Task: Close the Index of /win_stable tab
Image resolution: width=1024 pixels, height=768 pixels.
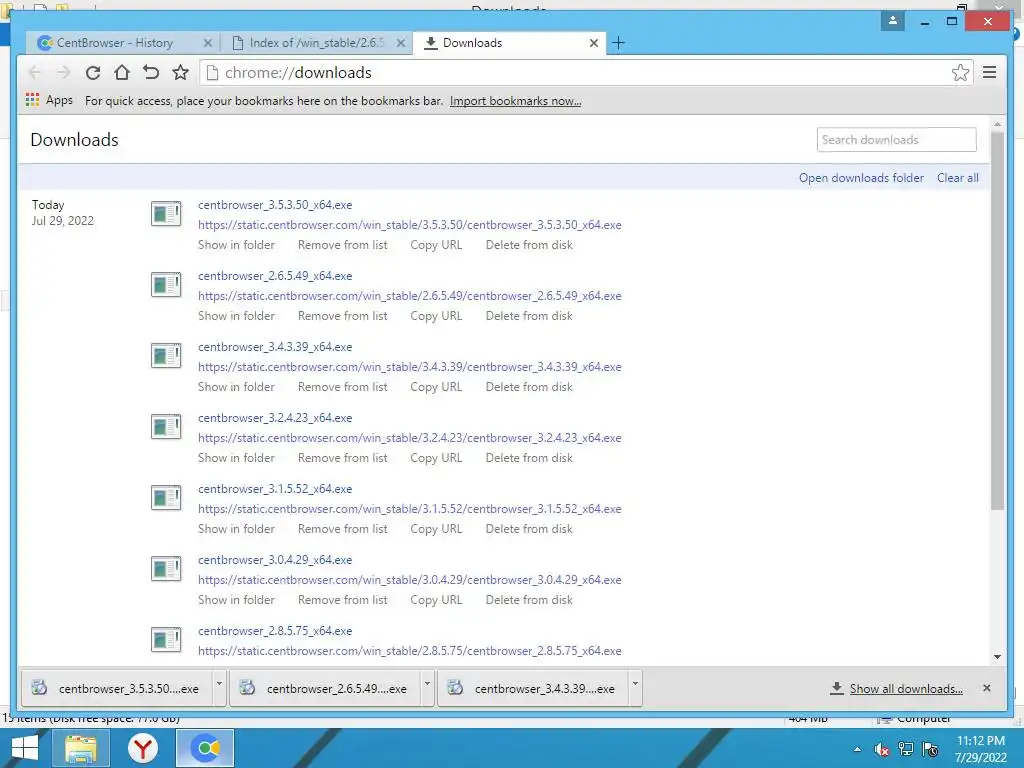Action: pyautogui.click(x=401, y=43)
